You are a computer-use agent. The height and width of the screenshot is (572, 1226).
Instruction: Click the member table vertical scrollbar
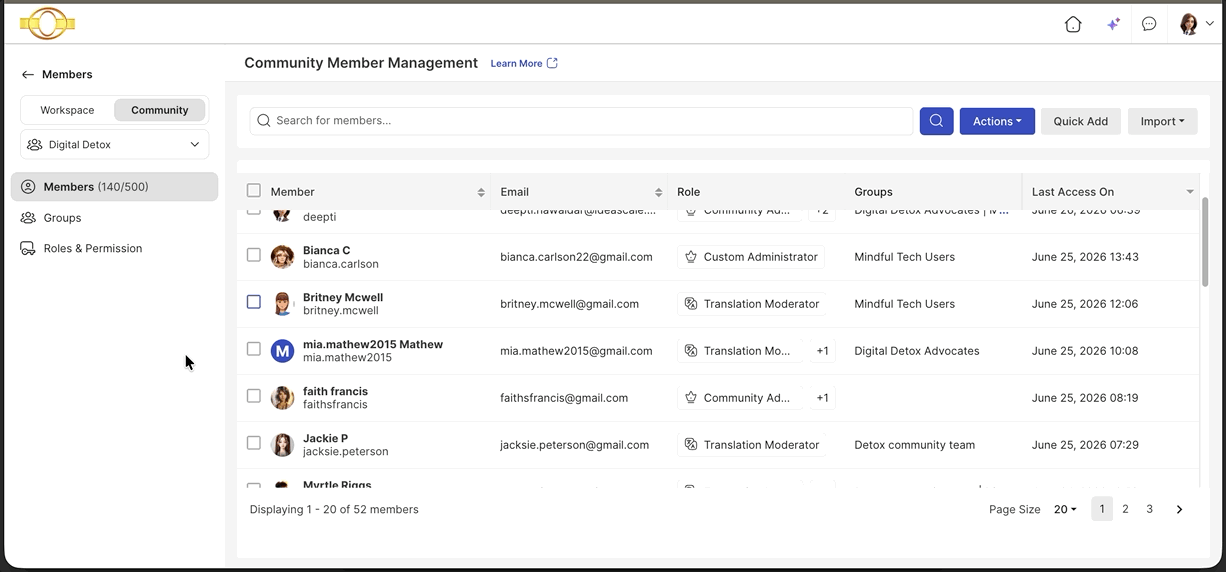(x=1204, y=241)
